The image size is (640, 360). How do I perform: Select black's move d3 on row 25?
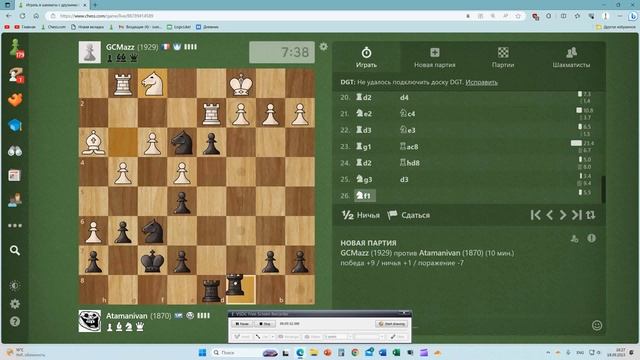[404, 180]
